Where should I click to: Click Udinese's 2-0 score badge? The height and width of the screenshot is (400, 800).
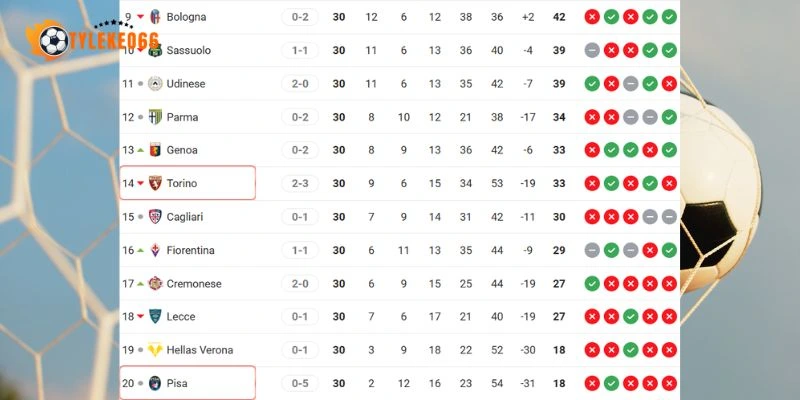point(300,84)
